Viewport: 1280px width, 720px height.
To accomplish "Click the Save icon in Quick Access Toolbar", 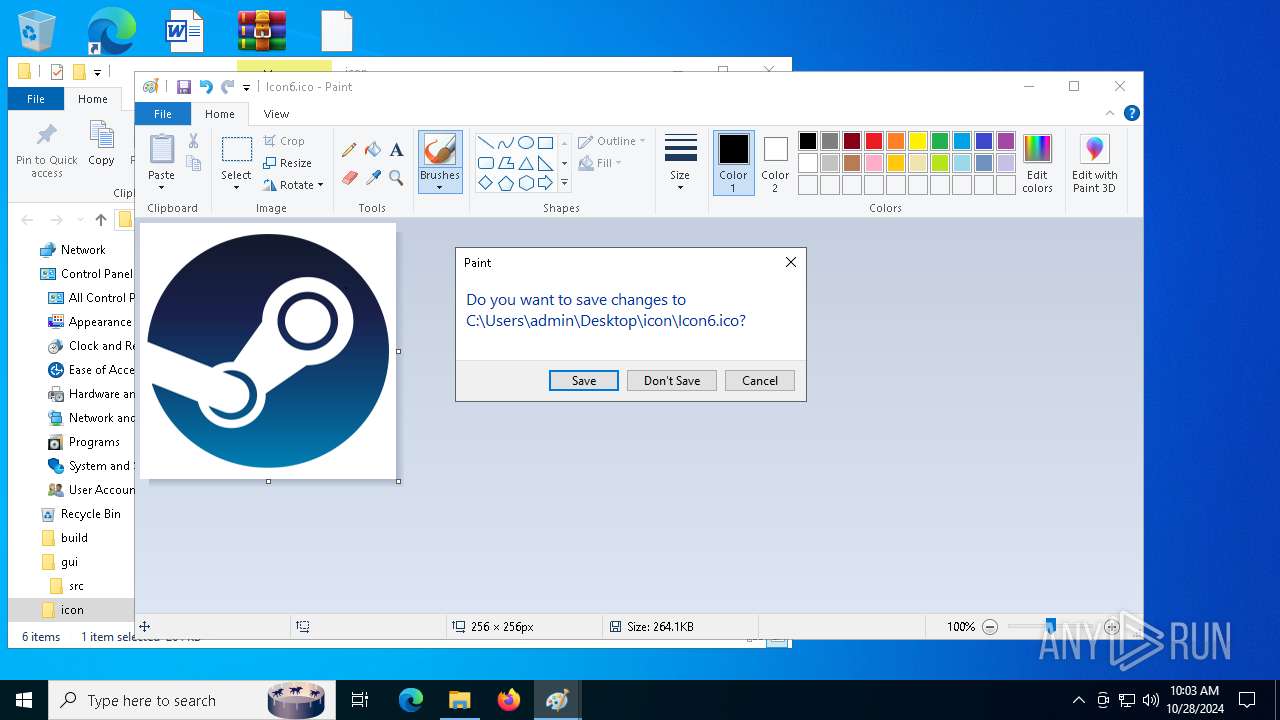I will (184, 87).
